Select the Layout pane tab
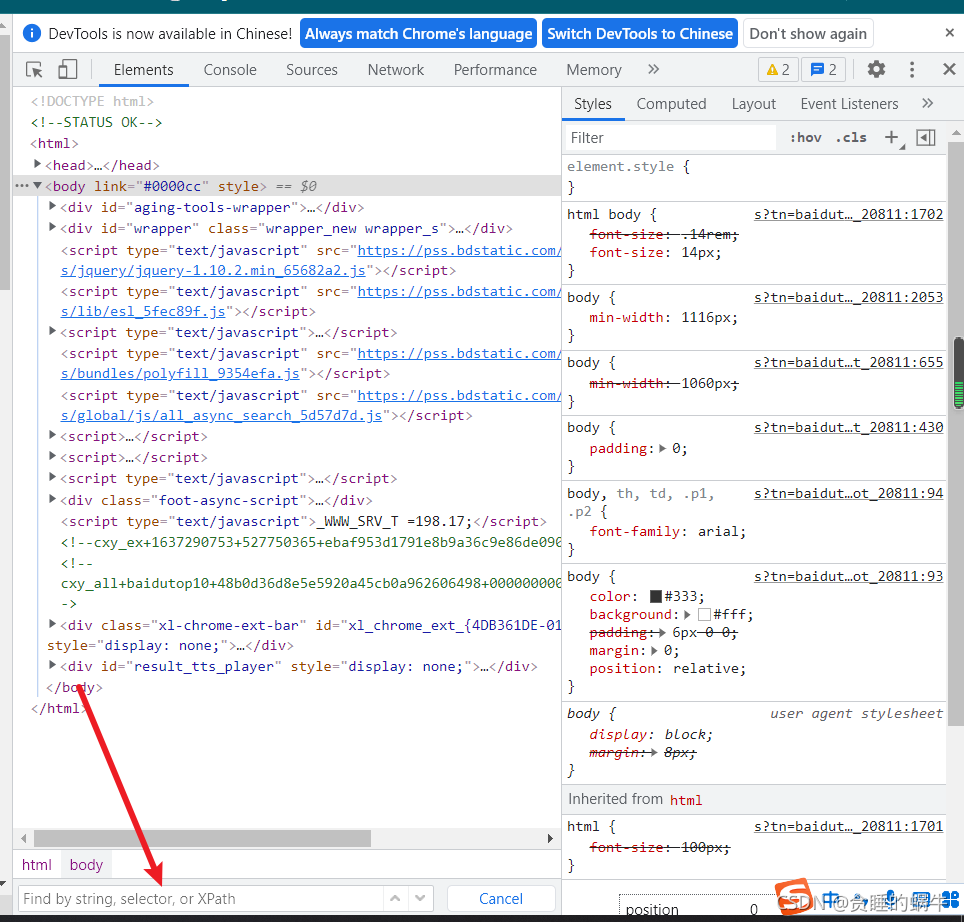 coord(754,104)
